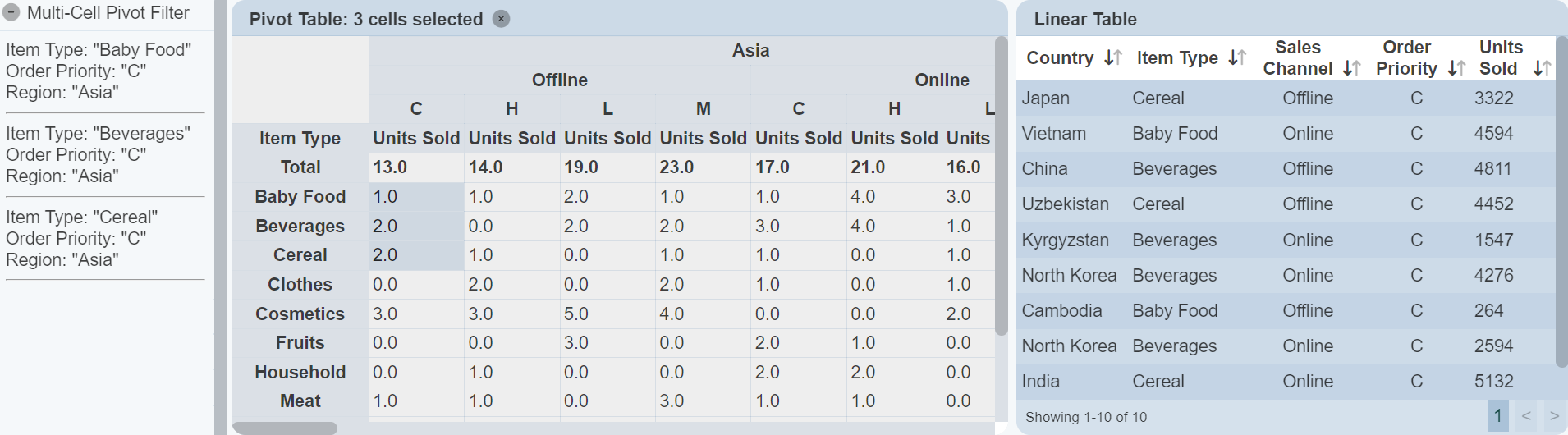
Task: Click the pivot table vertical scrollbar
Action: (1001, 185)
